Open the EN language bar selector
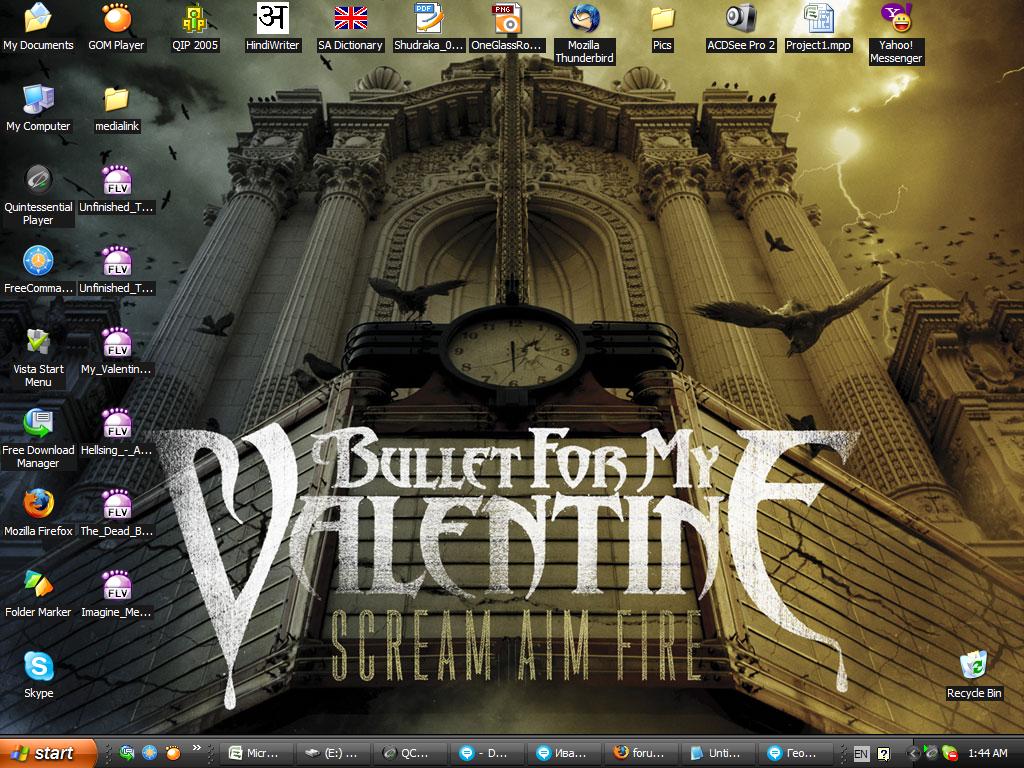The image size is (1024, 768). click(861, 753)
